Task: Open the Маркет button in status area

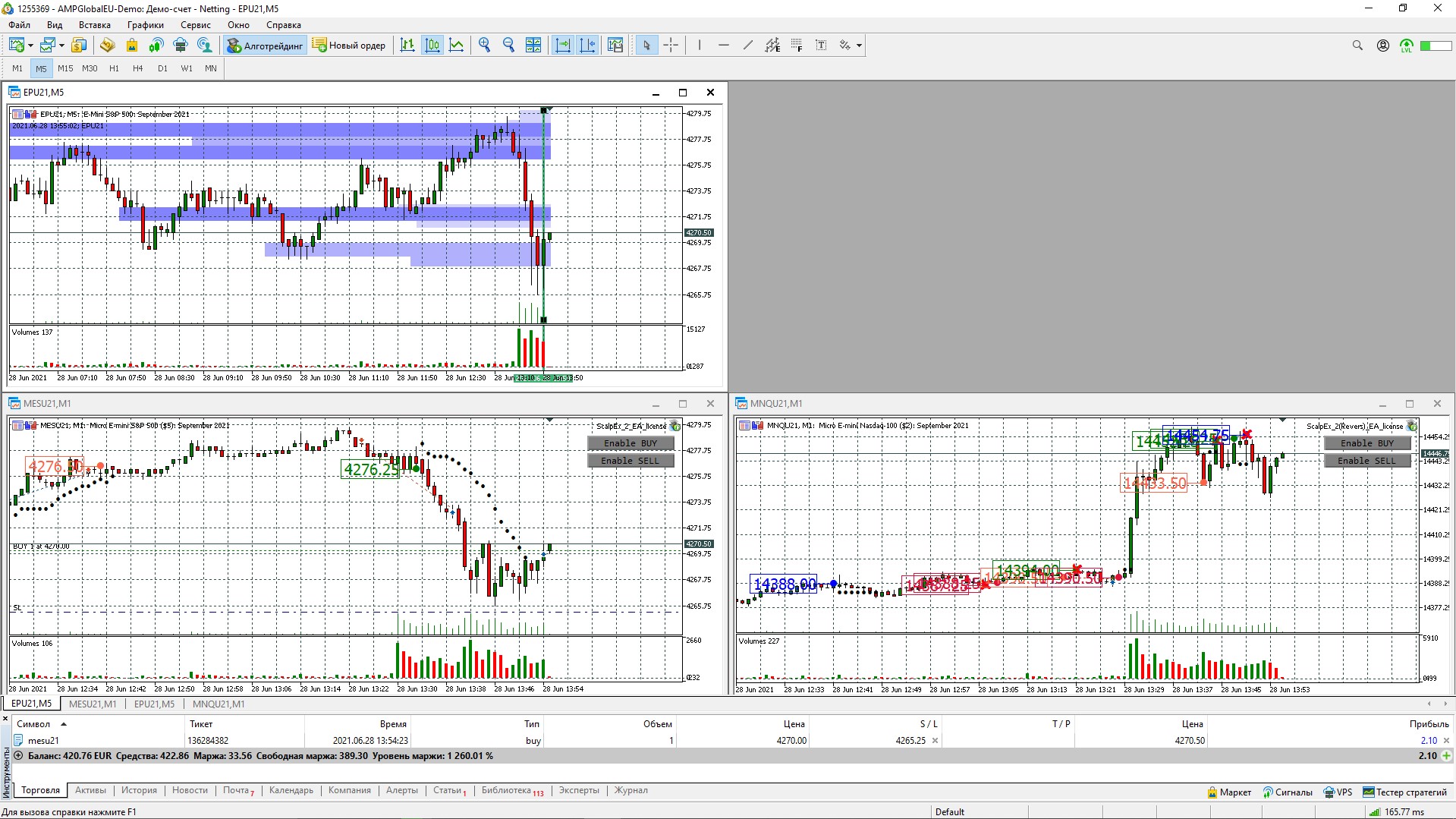Action: (1229, 792)
